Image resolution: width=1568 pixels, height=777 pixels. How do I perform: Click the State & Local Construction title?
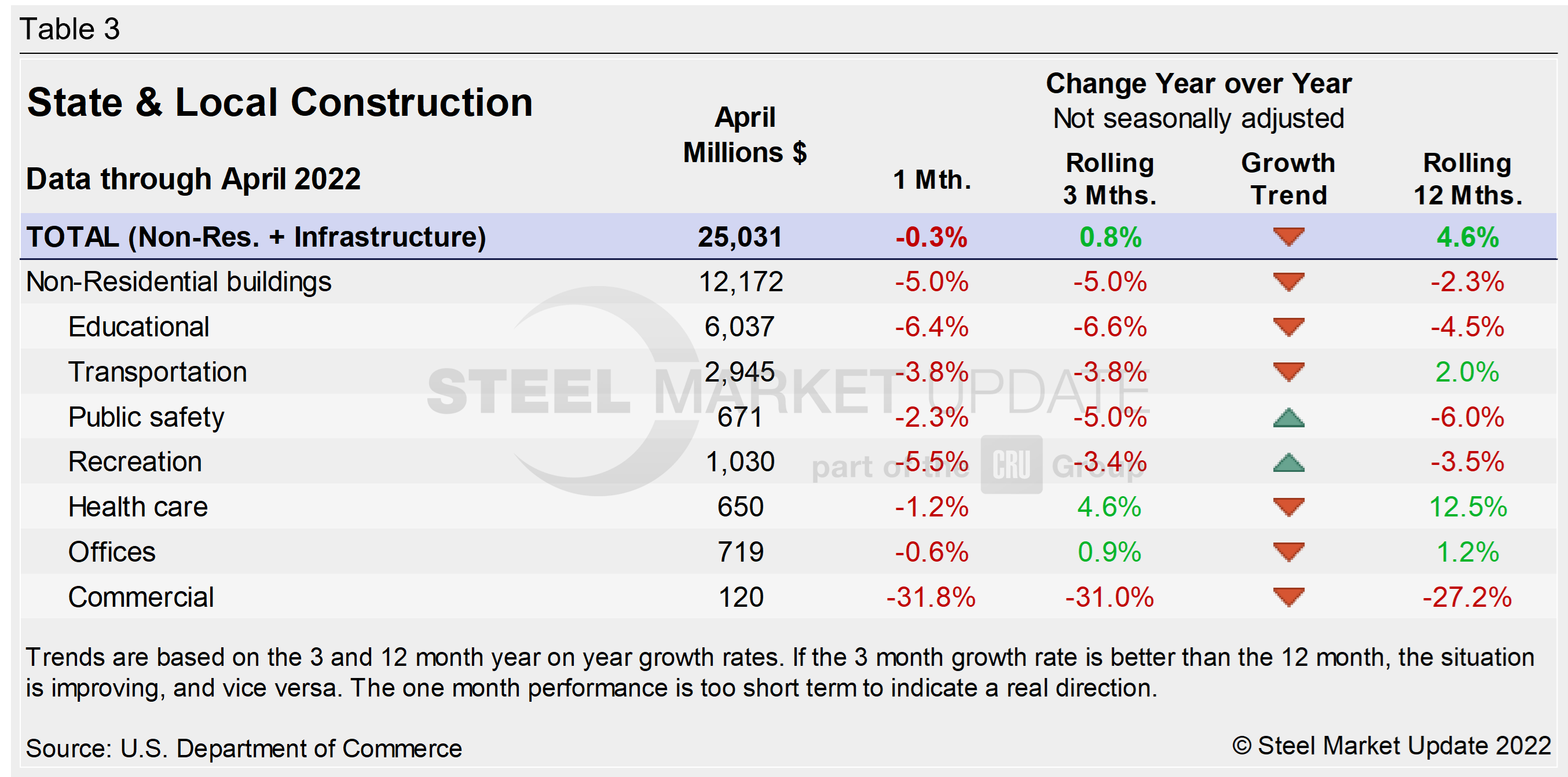[280, 102]
